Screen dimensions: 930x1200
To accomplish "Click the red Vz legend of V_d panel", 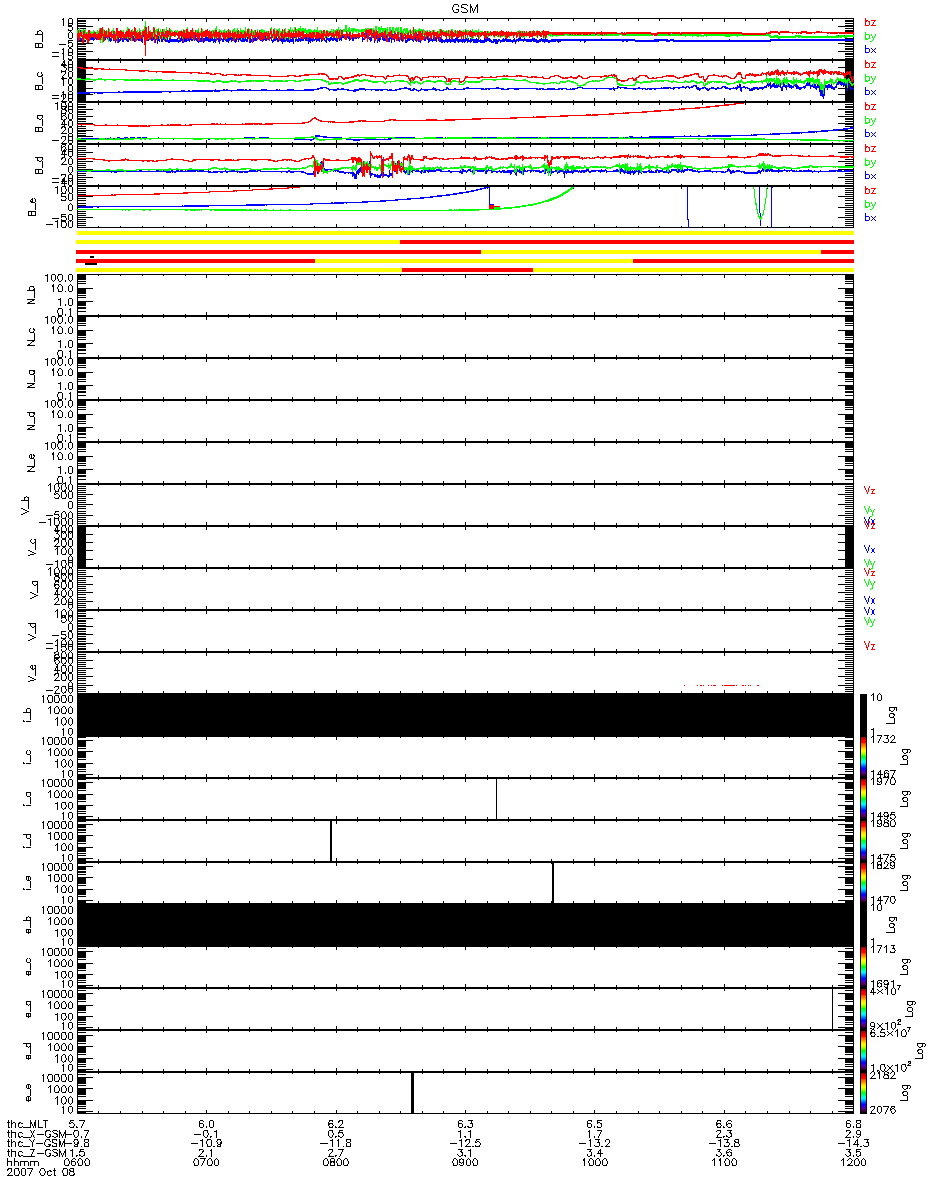I will [870, 646].
